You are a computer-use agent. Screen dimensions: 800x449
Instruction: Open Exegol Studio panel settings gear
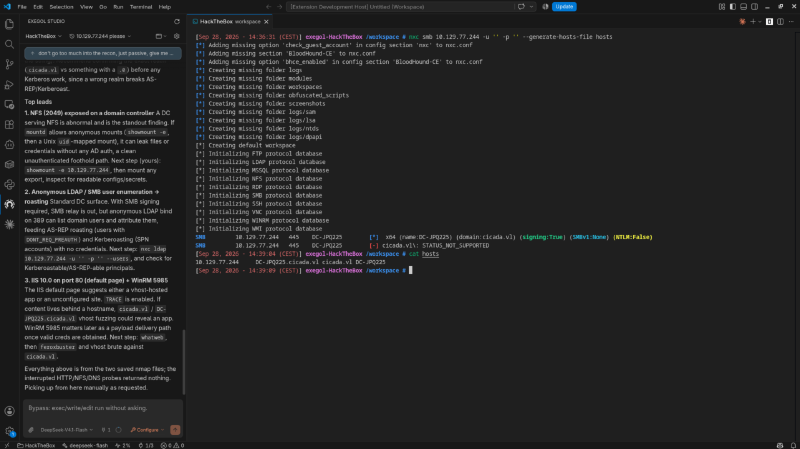[x=177, y=36]
